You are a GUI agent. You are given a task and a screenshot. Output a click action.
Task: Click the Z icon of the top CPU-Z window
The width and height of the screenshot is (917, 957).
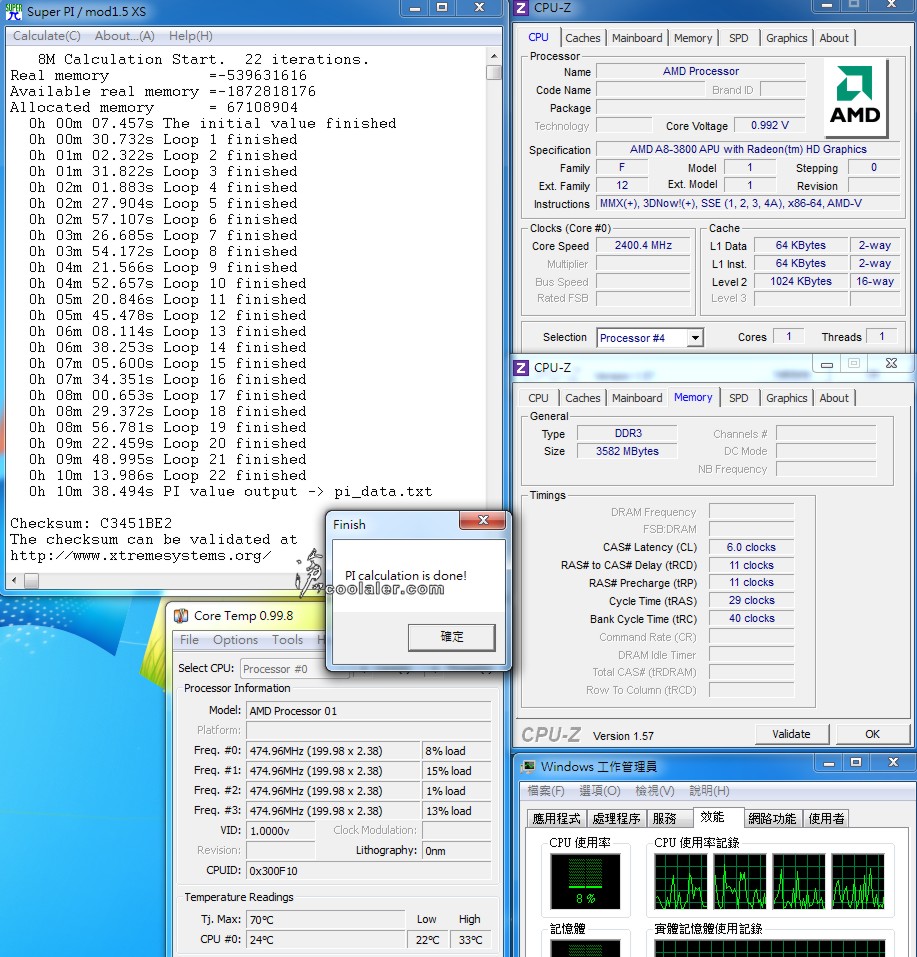(x=521, y=8)
